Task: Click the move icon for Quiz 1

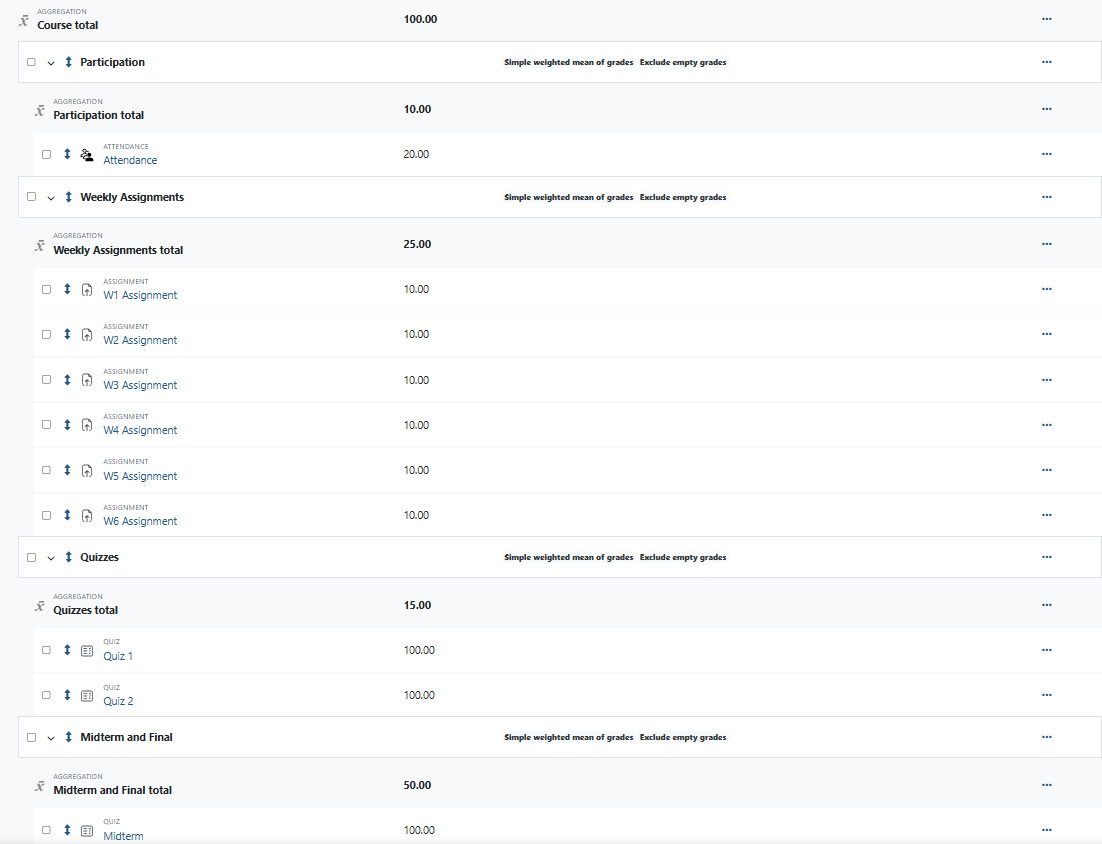Action: click(x=67, y=650)
